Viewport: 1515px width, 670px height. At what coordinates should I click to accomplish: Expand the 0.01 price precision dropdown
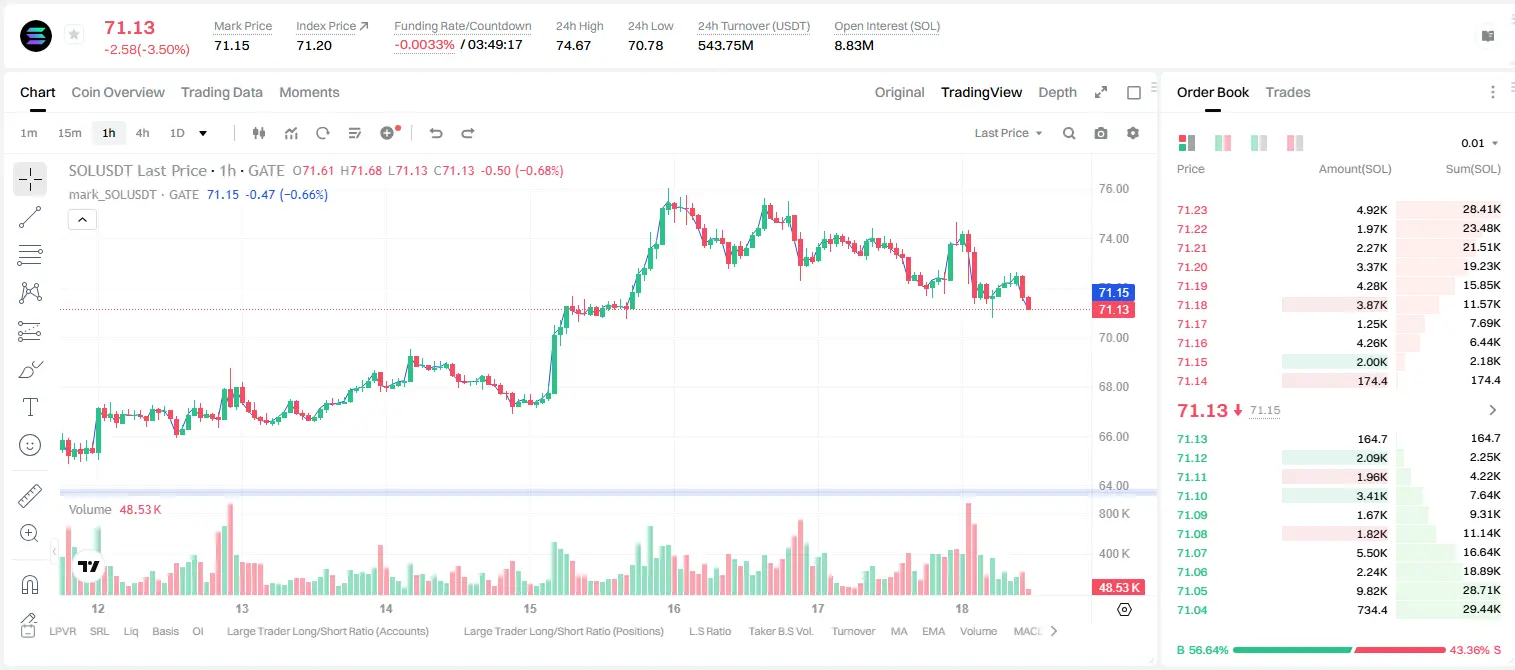click(1480, 143)
